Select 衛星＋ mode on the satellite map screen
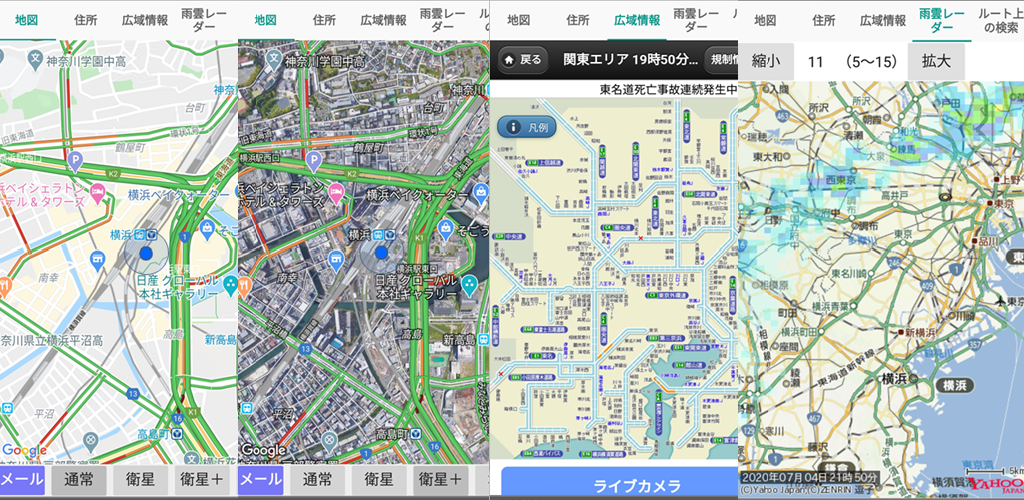1024x500 pixels. 440,480
